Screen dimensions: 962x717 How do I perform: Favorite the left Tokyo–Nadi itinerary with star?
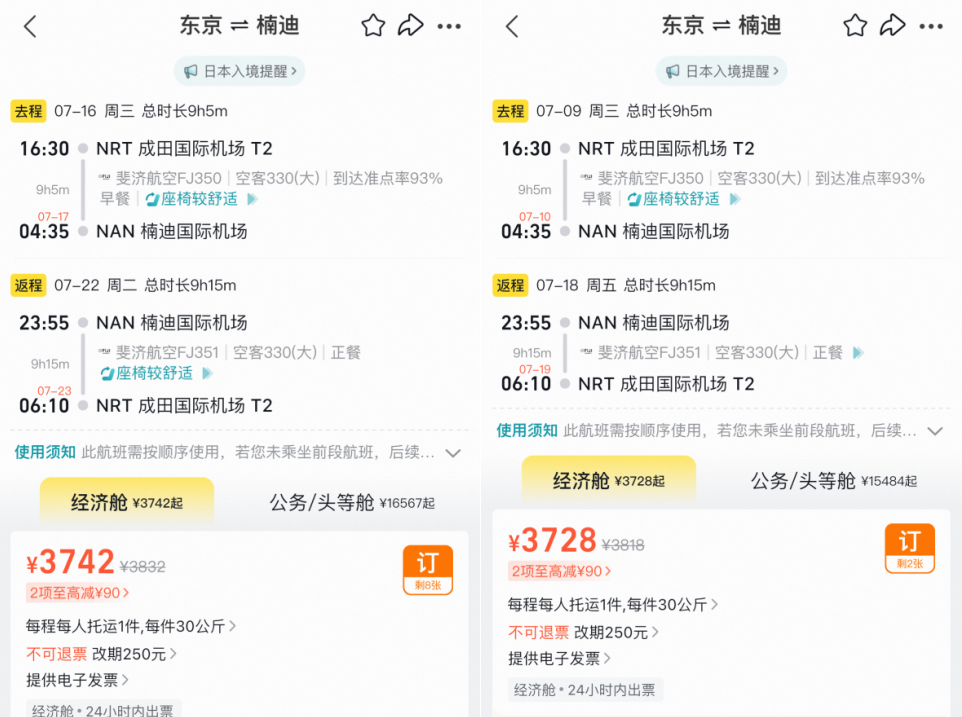tap(373, 26)
